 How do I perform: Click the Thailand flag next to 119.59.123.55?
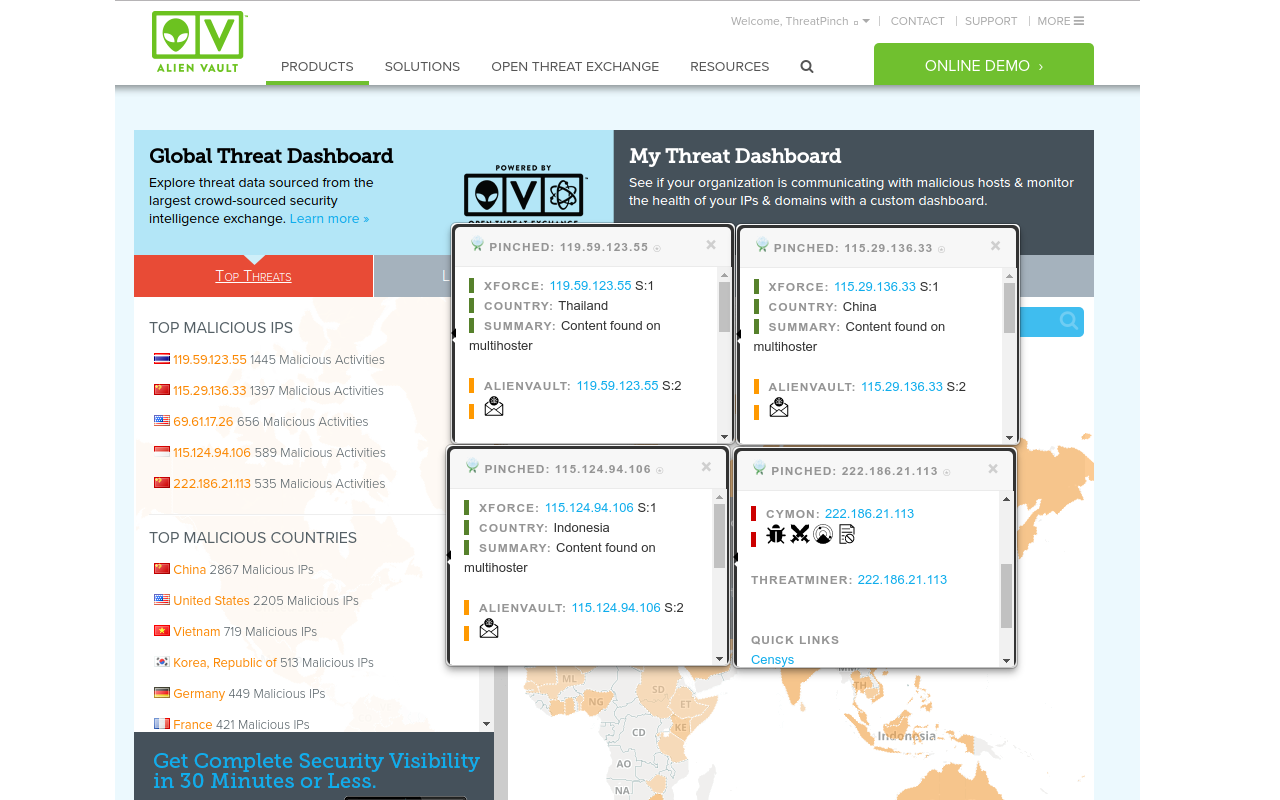click(162, 359)
